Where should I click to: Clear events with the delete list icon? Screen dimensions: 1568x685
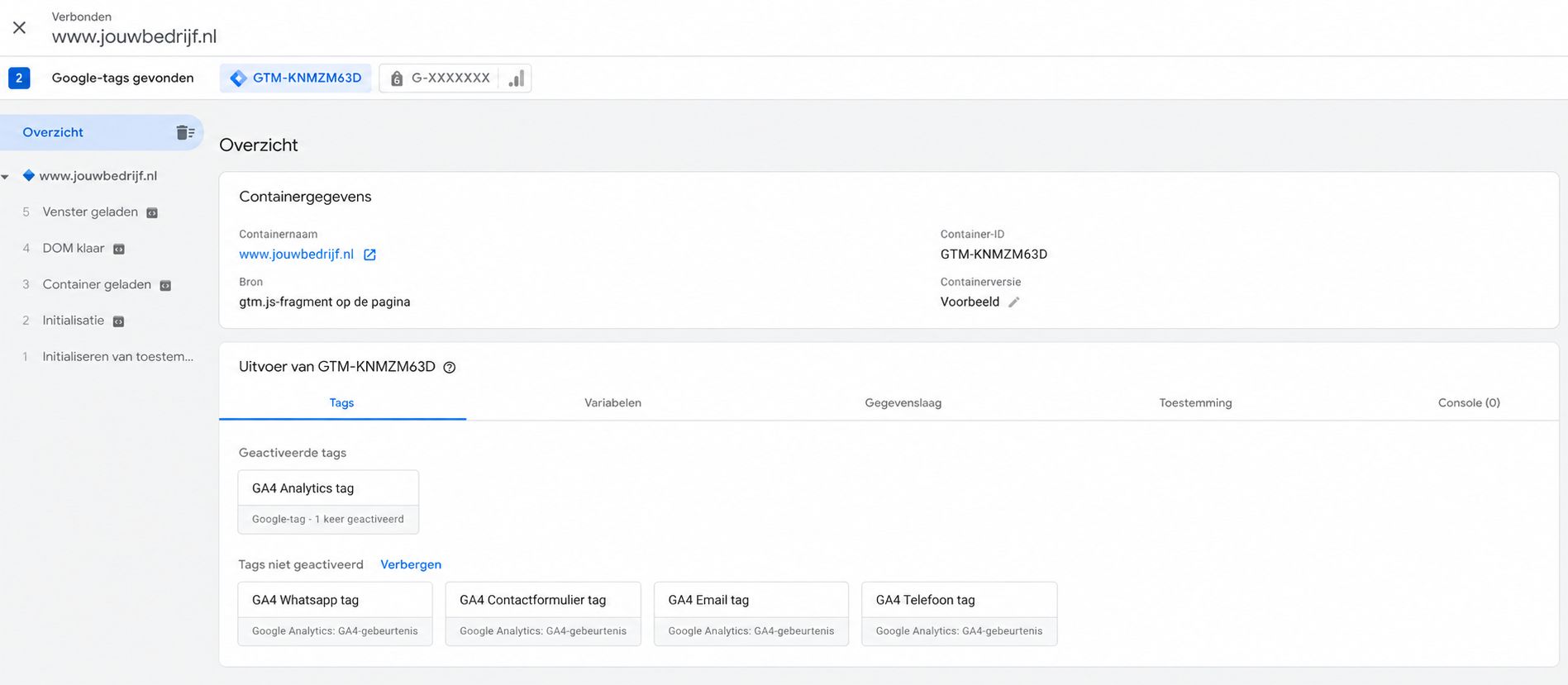tap(185, 132)
